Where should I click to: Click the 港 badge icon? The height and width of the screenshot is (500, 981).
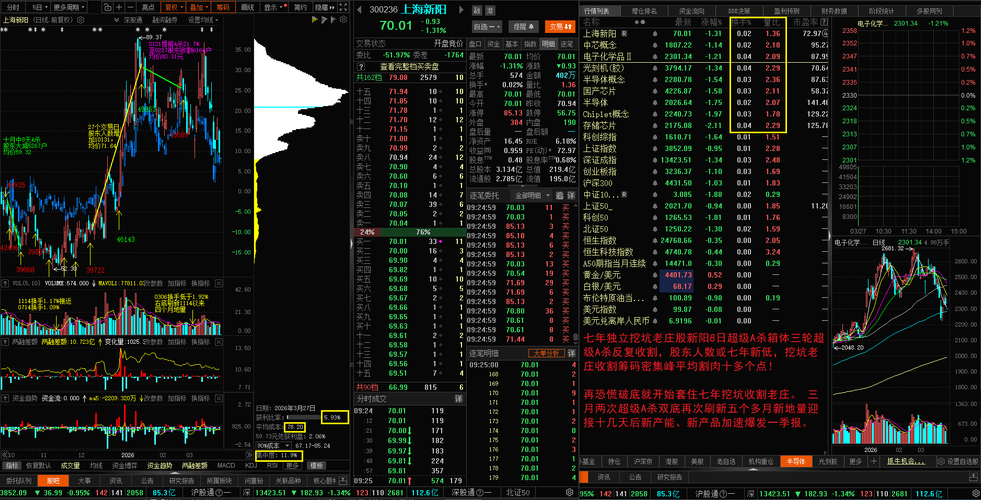[490, 10]
